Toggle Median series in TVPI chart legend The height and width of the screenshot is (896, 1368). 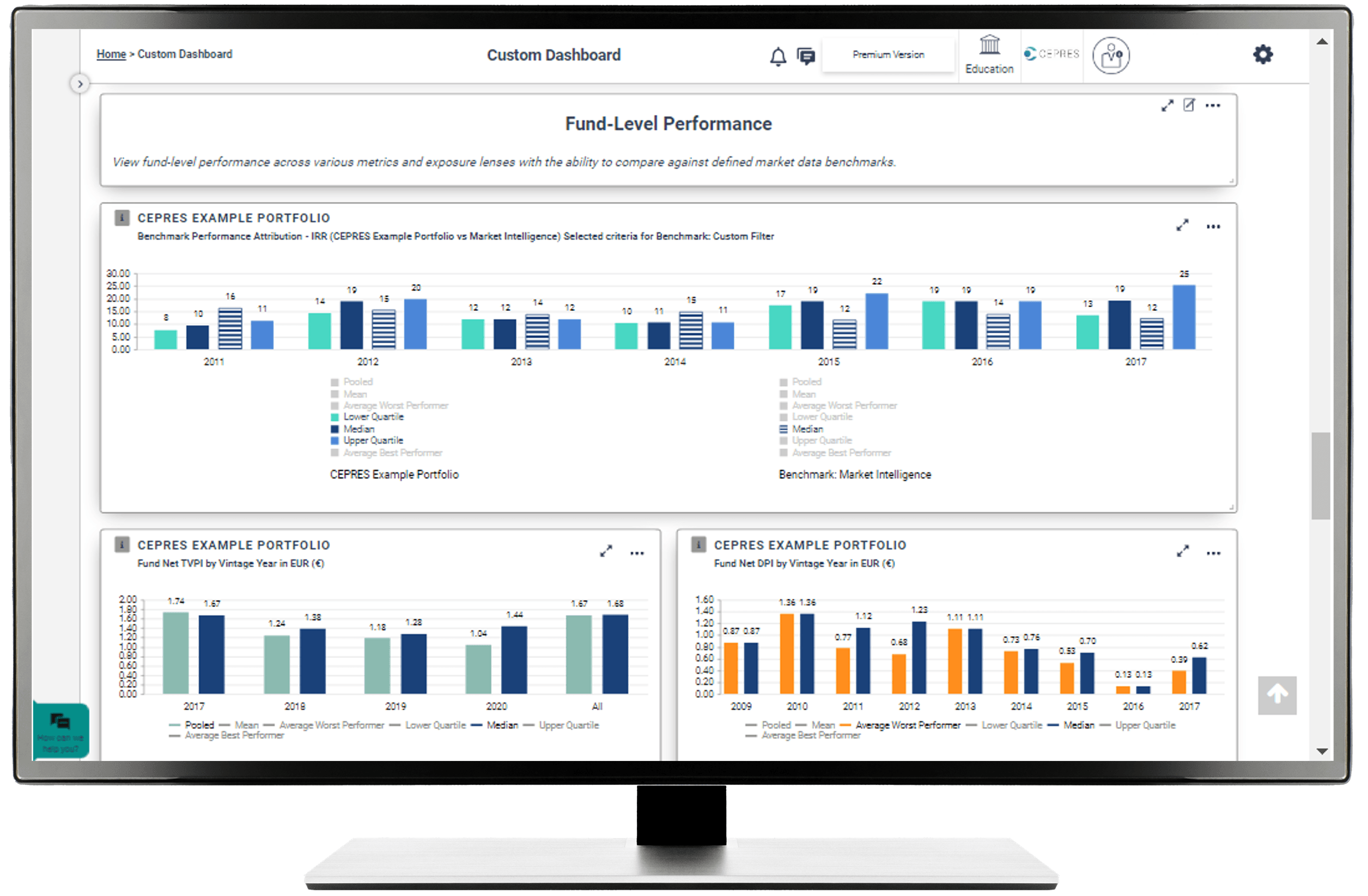pyautogui.click(x=495, y=726)
